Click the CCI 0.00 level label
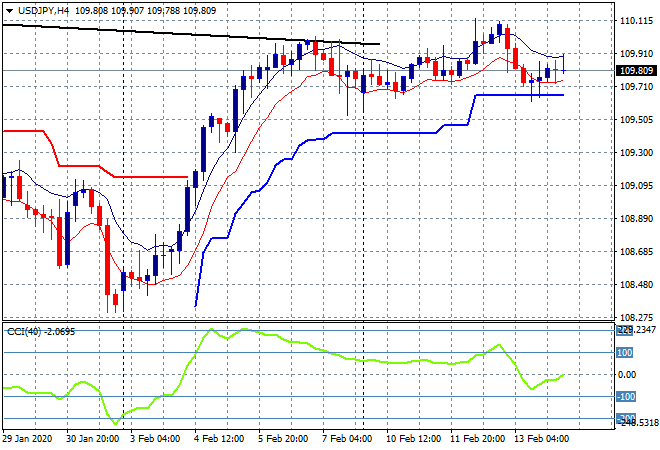660x450 pixels. [x=627, y=375]
